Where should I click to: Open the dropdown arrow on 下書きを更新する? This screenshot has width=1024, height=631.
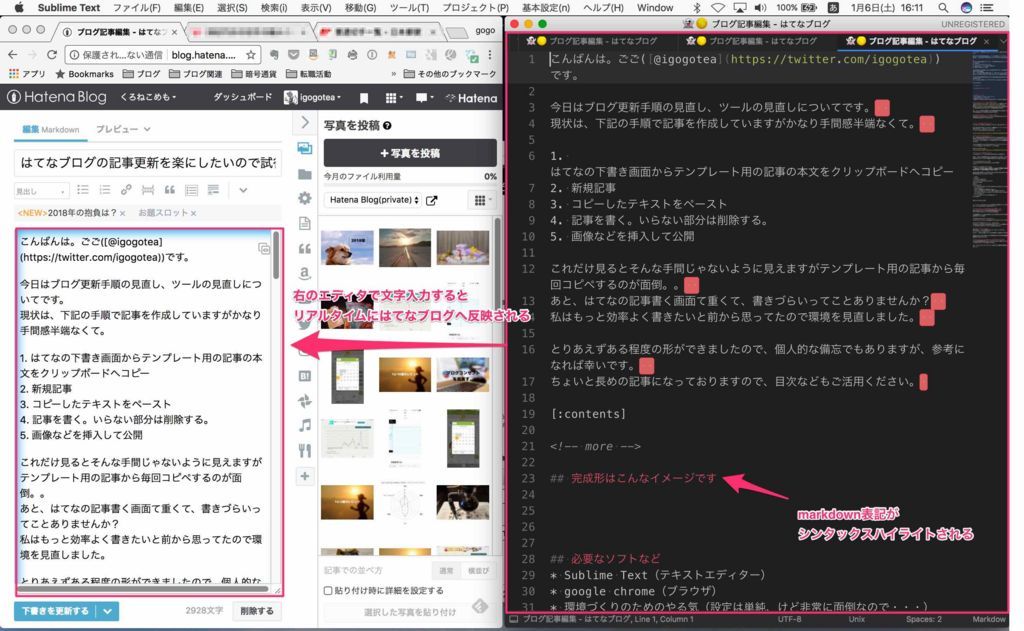pos(106,609)
